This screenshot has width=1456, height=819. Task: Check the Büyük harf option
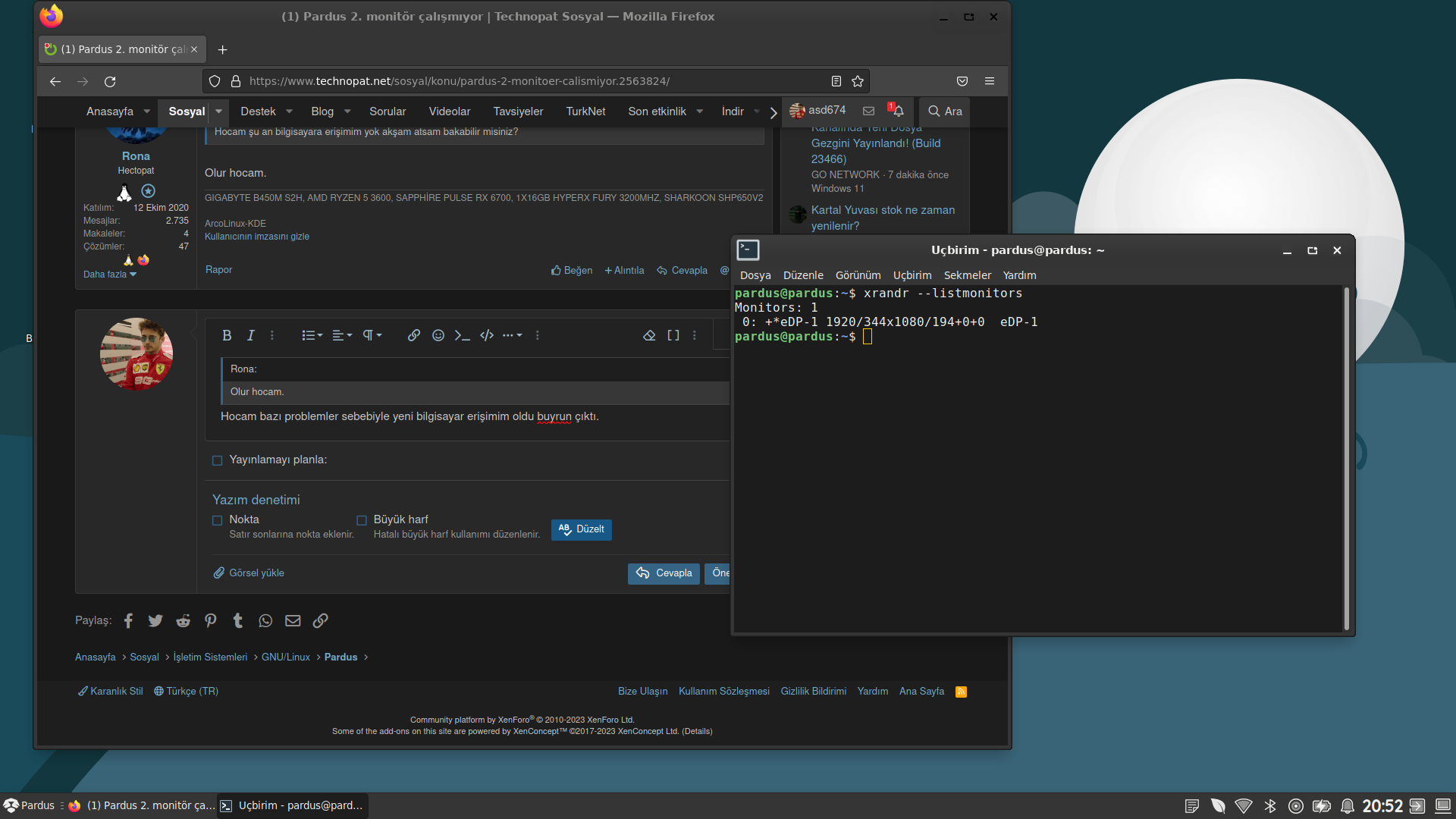(362, 520)
